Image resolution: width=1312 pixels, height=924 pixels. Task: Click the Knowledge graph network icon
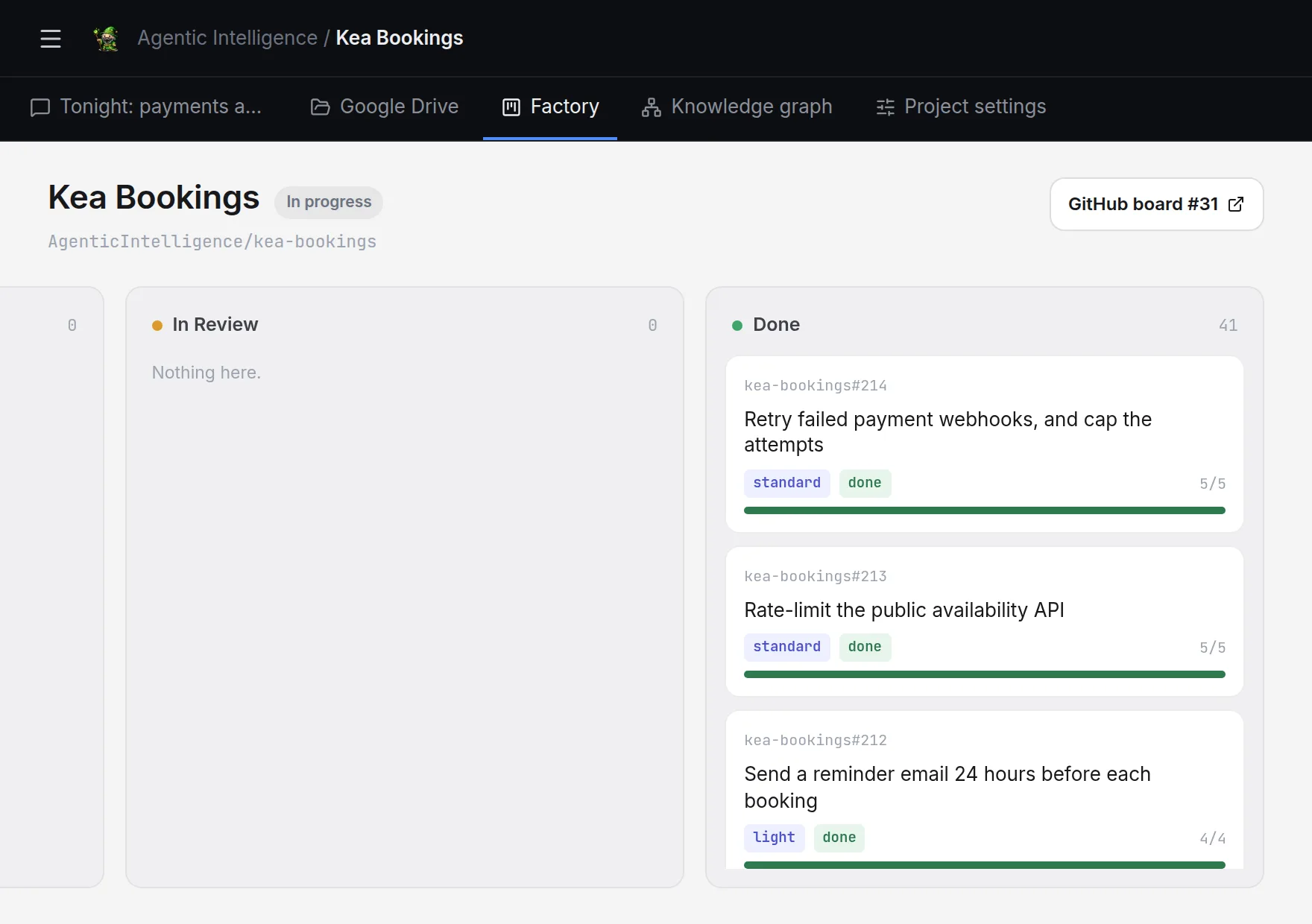point(652,107)
